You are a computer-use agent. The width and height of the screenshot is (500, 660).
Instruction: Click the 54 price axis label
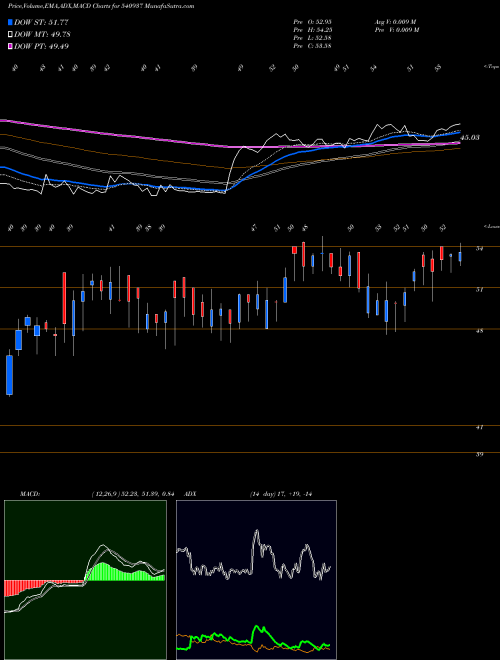pyautogui.click(x=479, y=249)
